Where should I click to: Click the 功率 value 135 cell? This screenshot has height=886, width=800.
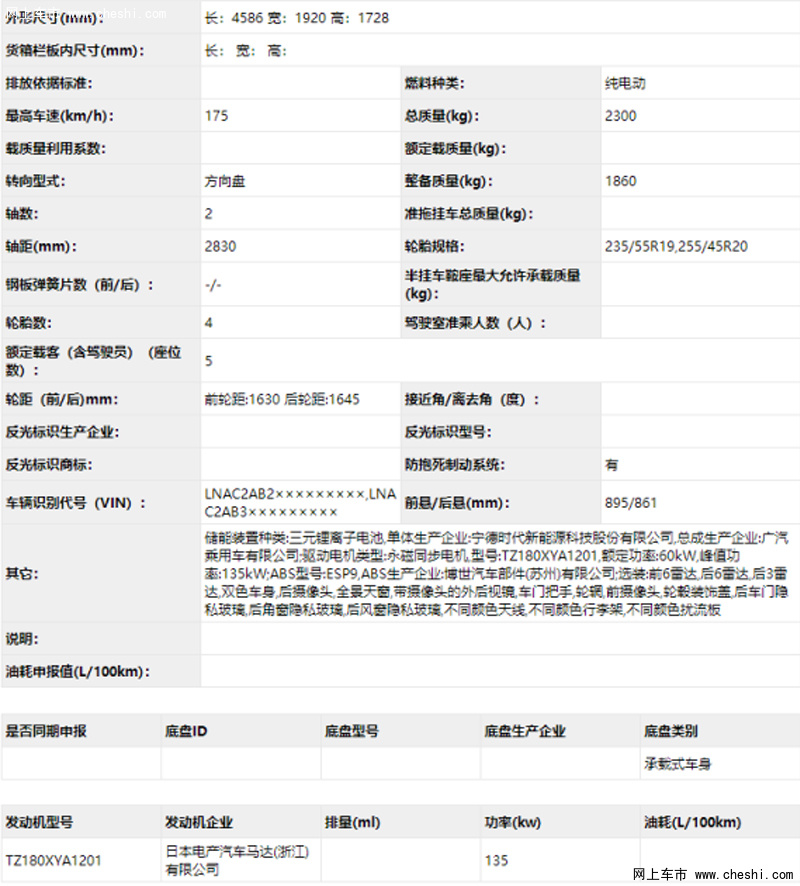tap(560, 860)
